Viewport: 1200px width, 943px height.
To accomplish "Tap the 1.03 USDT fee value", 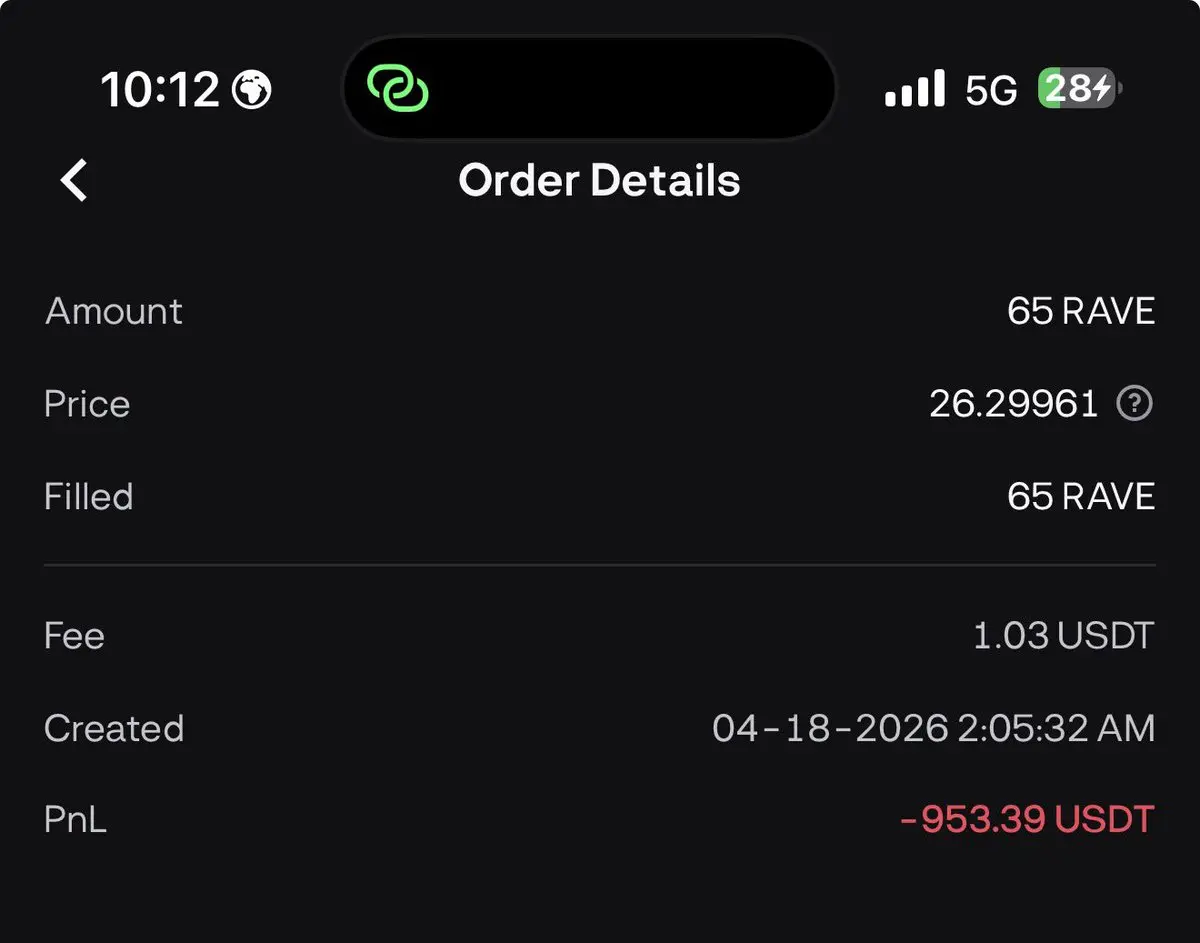I will coord(1063,636).
